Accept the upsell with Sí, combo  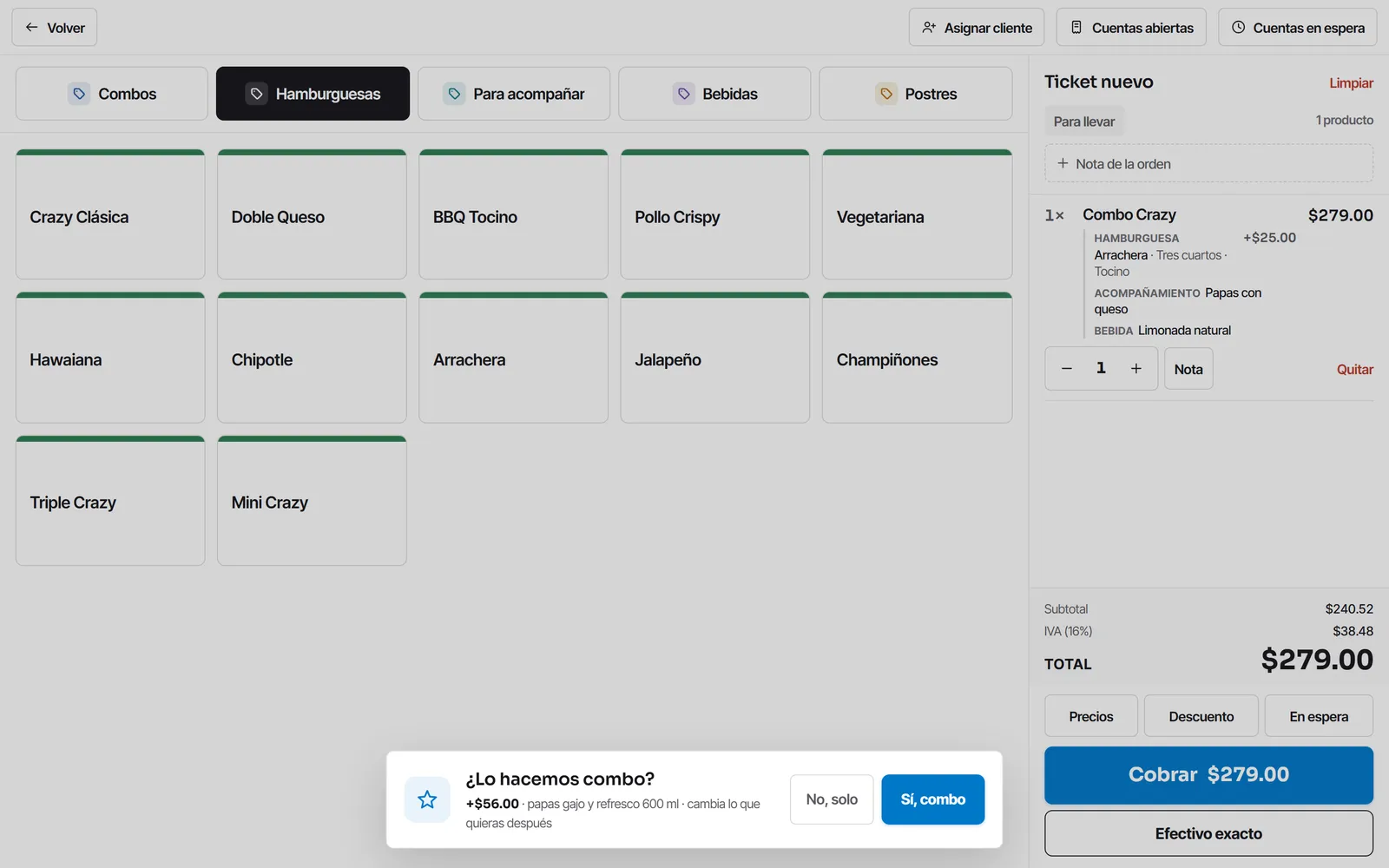932,799
